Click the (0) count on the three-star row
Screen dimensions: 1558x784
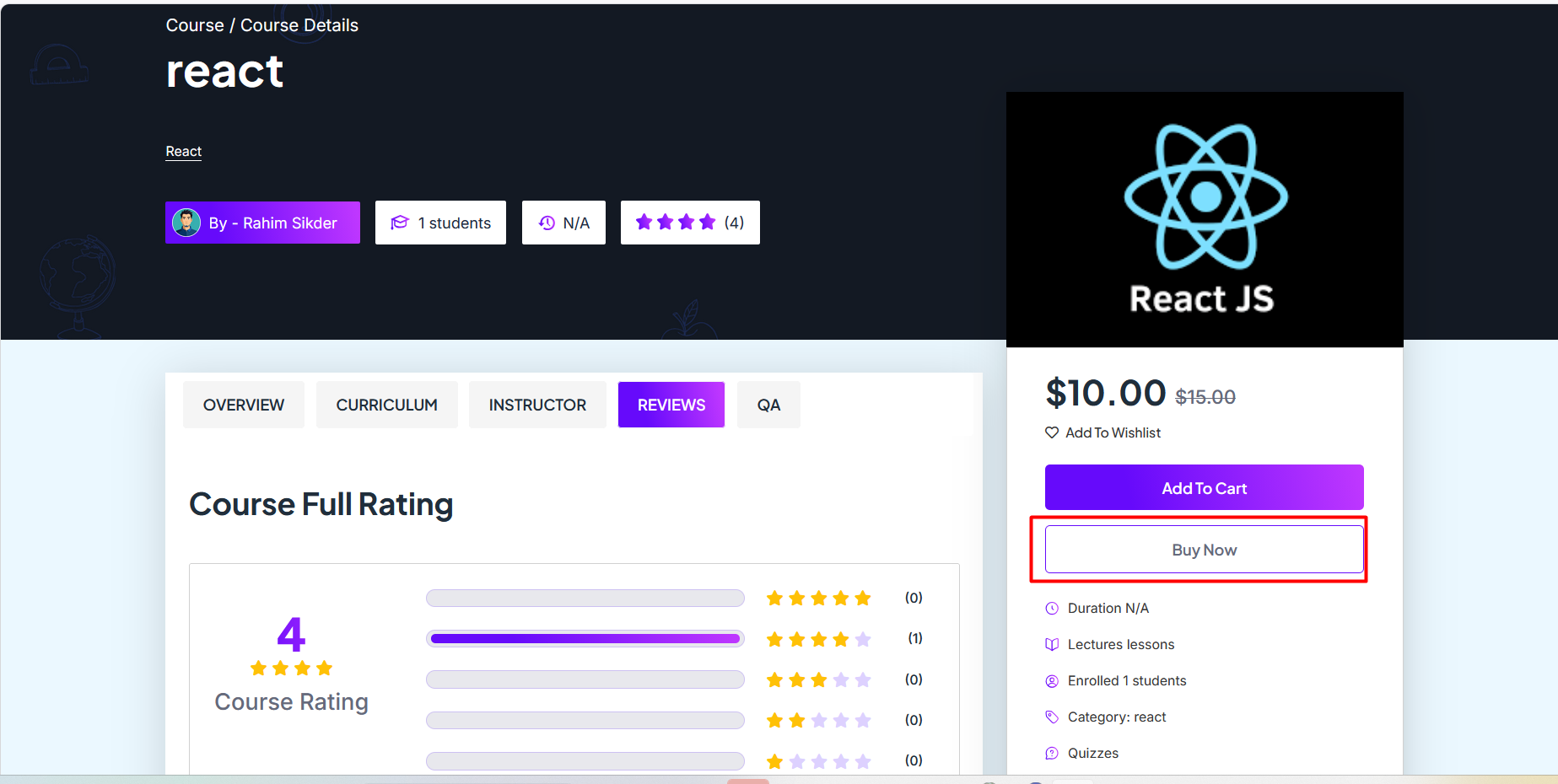coord(914,679)
